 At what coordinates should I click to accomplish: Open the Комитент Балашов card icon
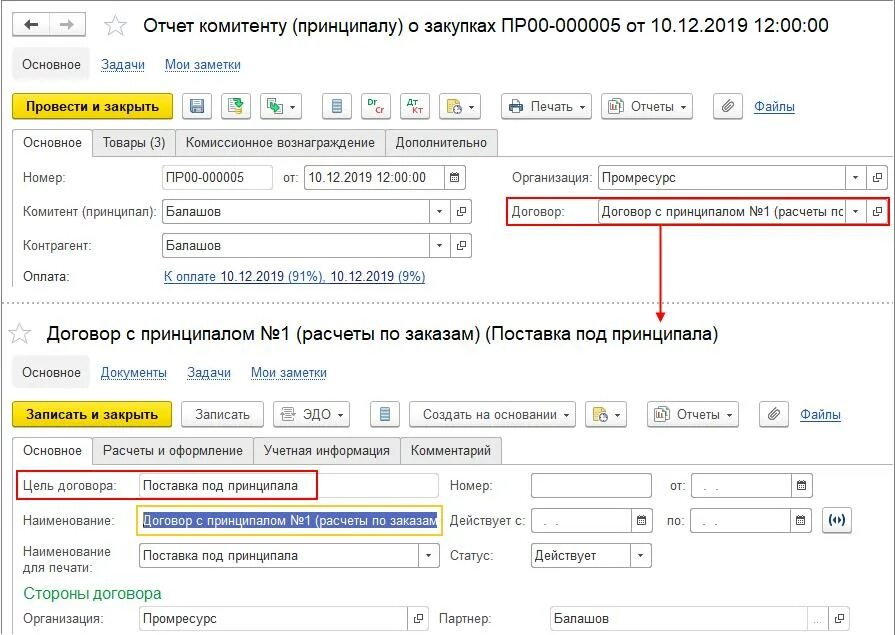click(x=461, y=212)
